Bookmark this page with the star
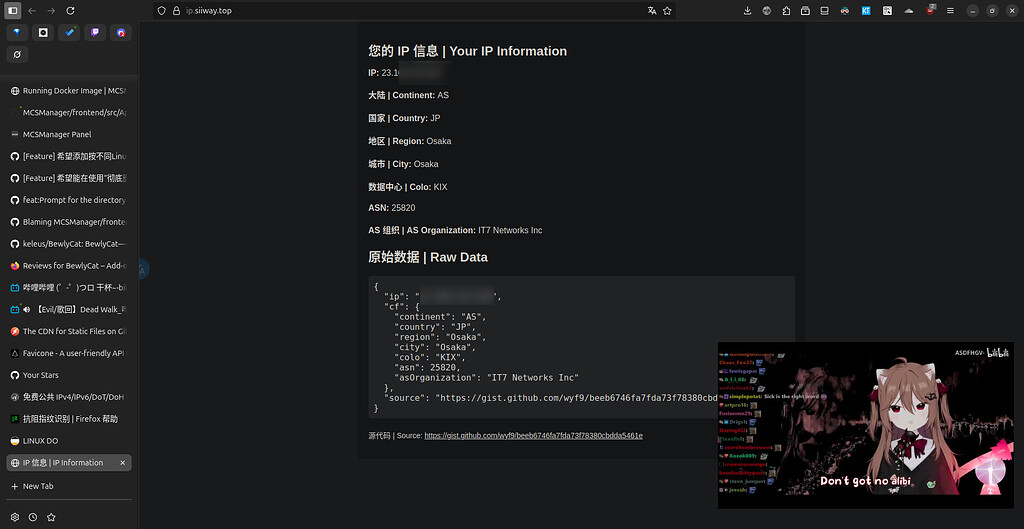 click(667, 10)
